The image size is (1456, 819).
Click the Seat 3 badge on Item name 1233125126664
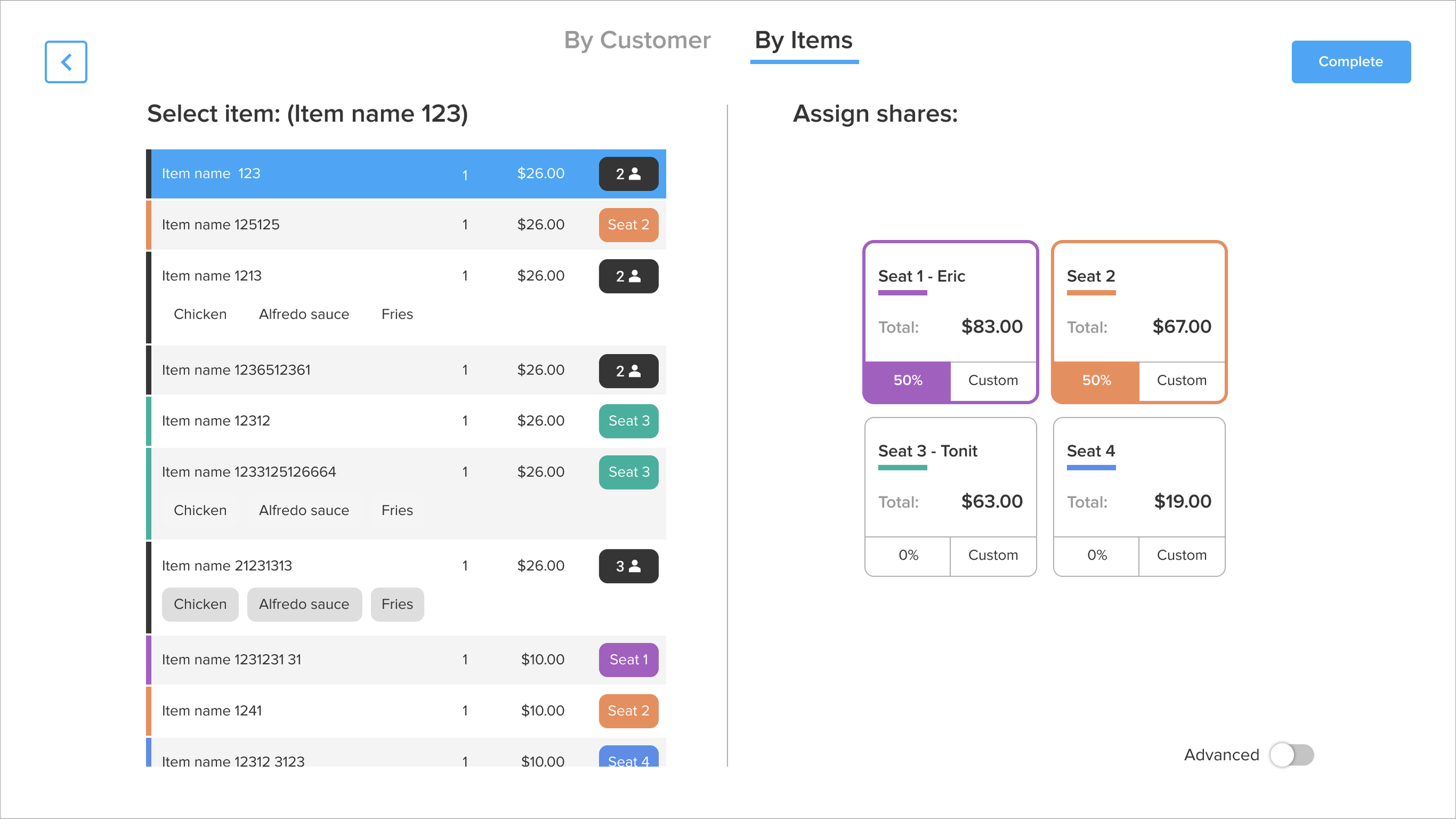(x=628, y=472)
